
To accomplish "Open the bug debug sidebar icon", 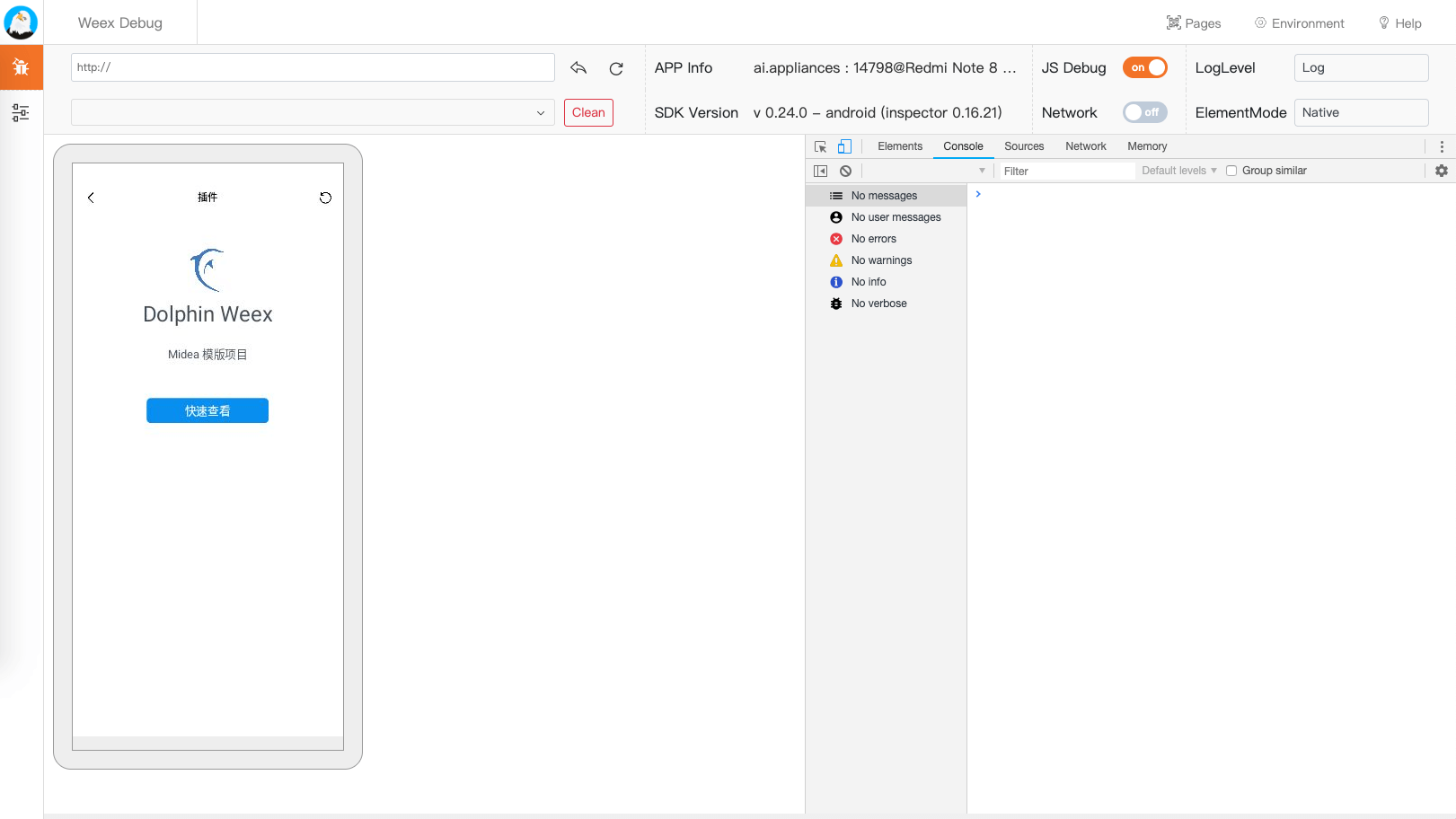I will 21,67.
